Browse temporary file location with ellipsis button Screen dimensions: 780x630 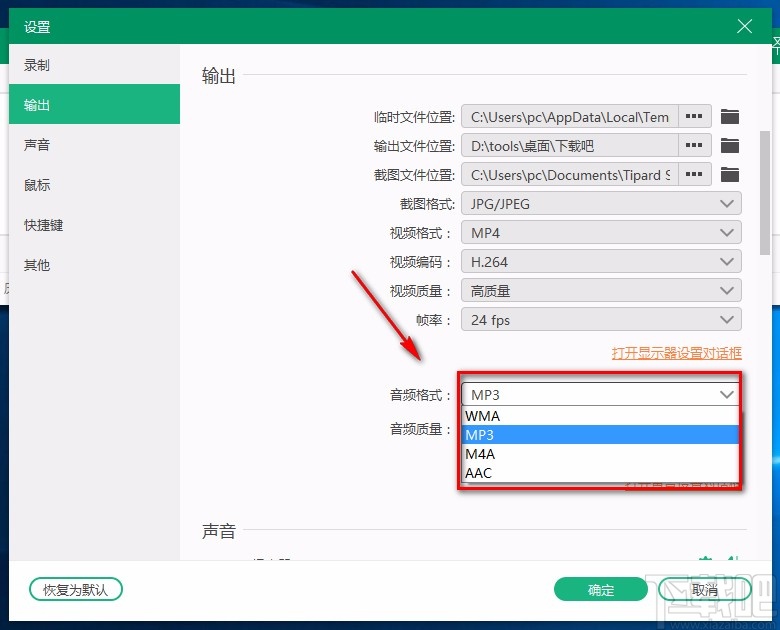(694, 116)
